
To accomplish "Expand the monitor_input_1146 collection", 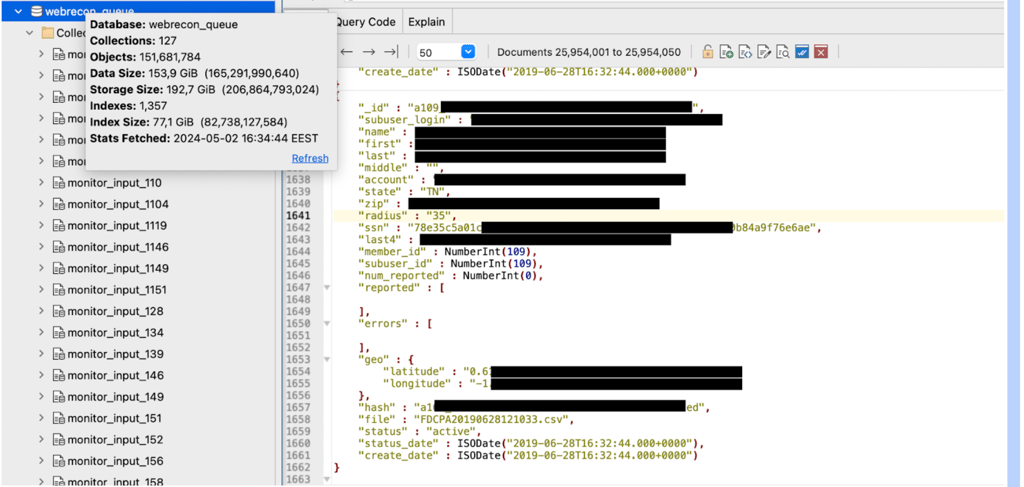I will click(x=41, y=247).
